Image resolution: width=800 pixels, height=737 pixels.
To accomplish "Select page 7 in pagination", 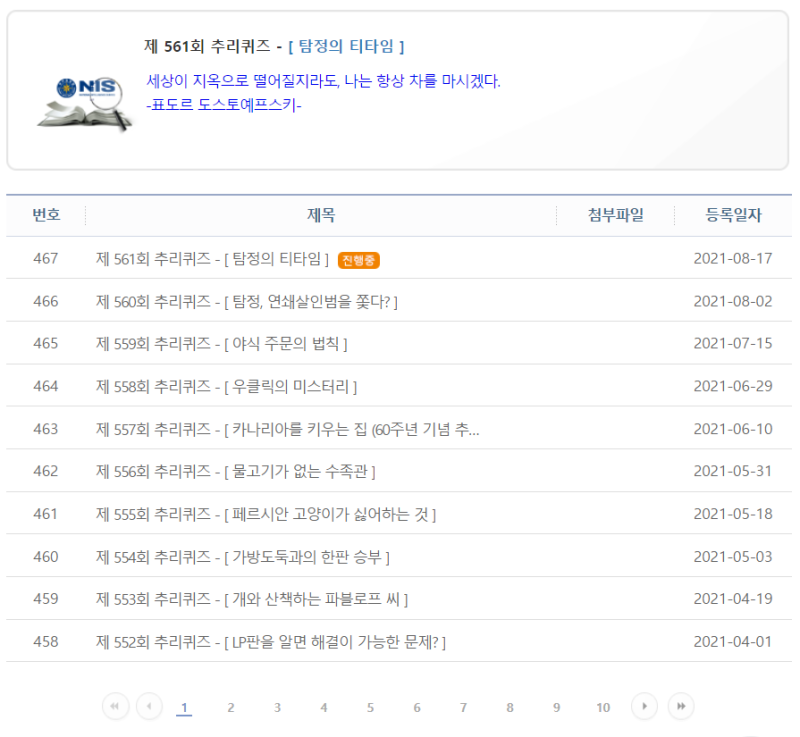I will (x=463, y=707).
